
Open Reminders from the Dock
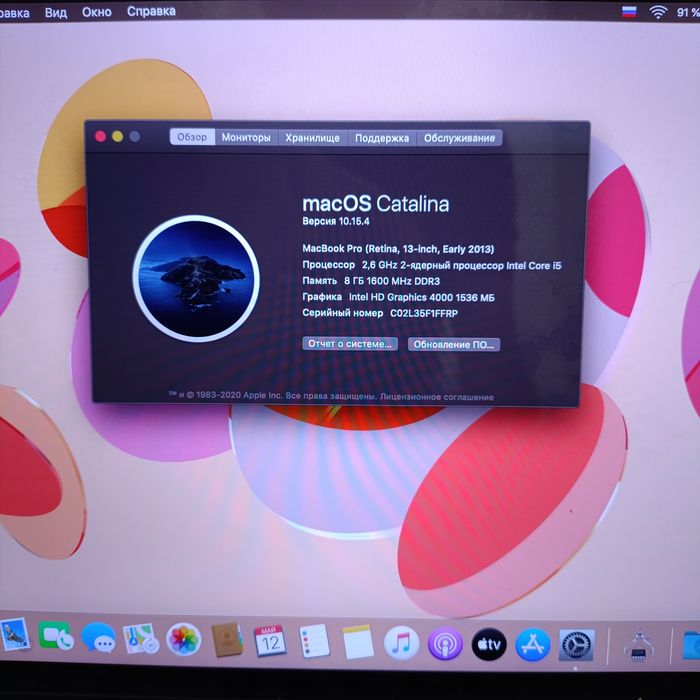coord(314,642)
